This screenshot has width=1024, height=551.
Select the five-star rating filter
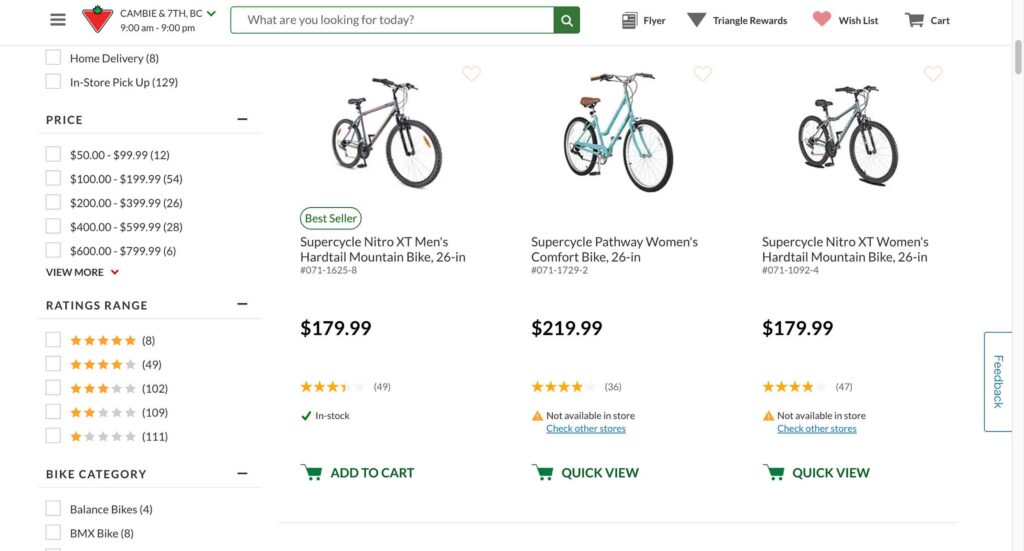coord(53,340)
